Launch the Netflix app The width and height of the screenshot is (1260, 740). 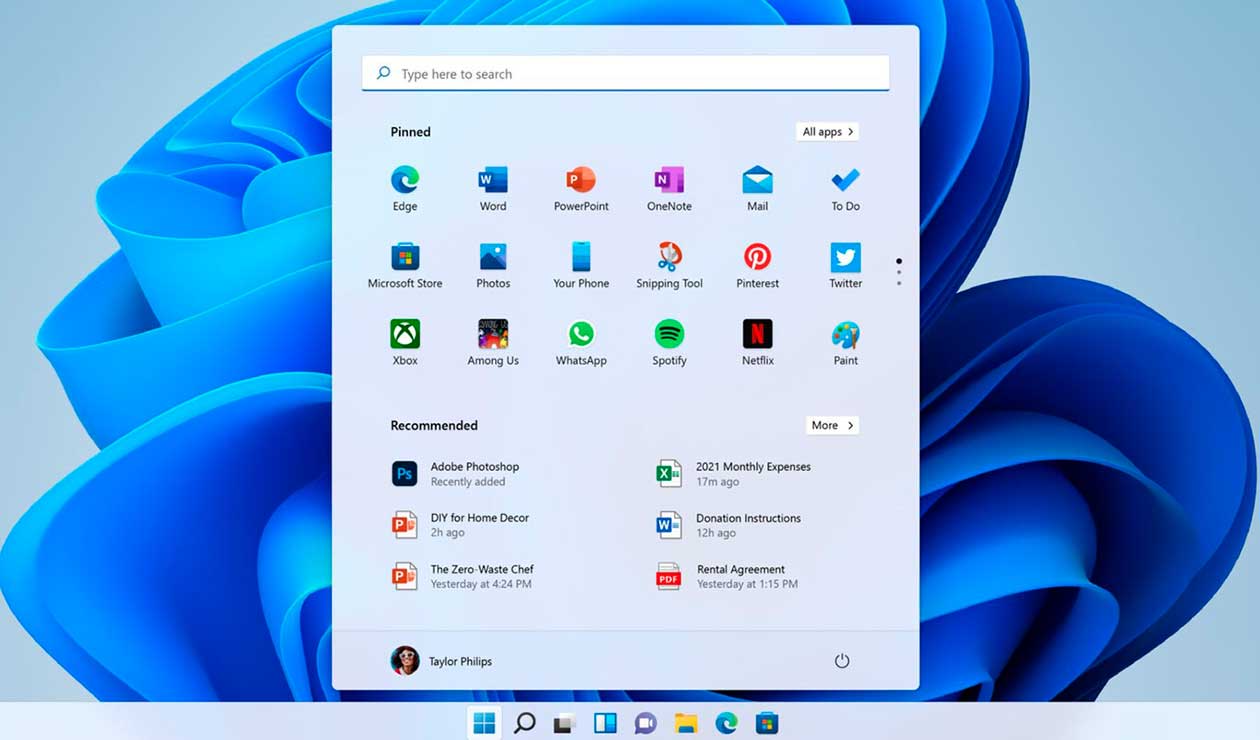pyautogui.click(x=757, y=343)
